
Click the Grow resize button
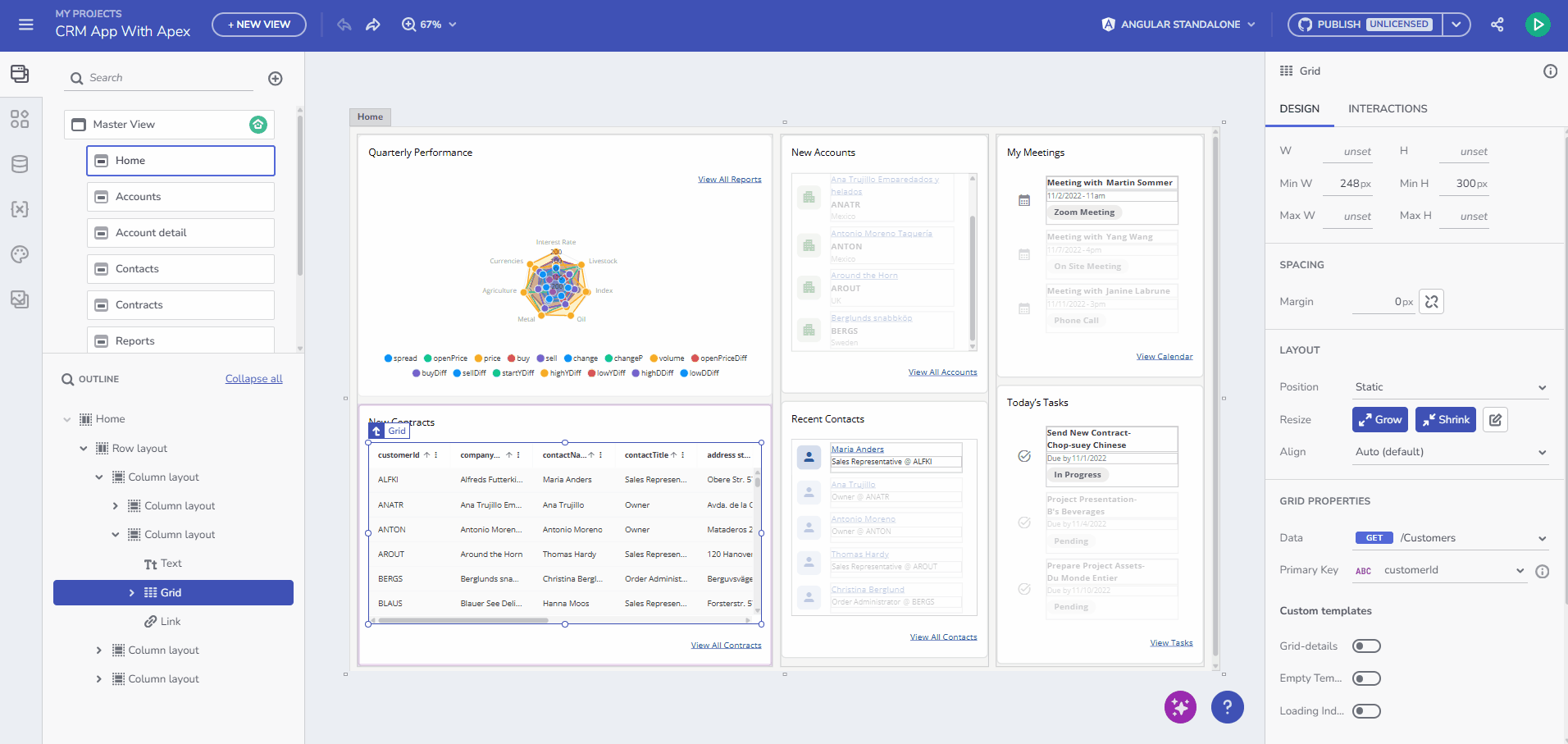click(x=1379, y=420)
